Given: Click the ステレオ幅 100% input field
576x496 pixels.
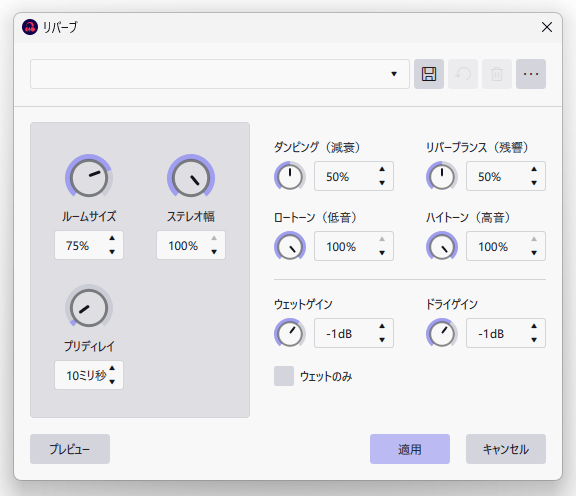Looking at the screenshot, I should tap(191, 245).
